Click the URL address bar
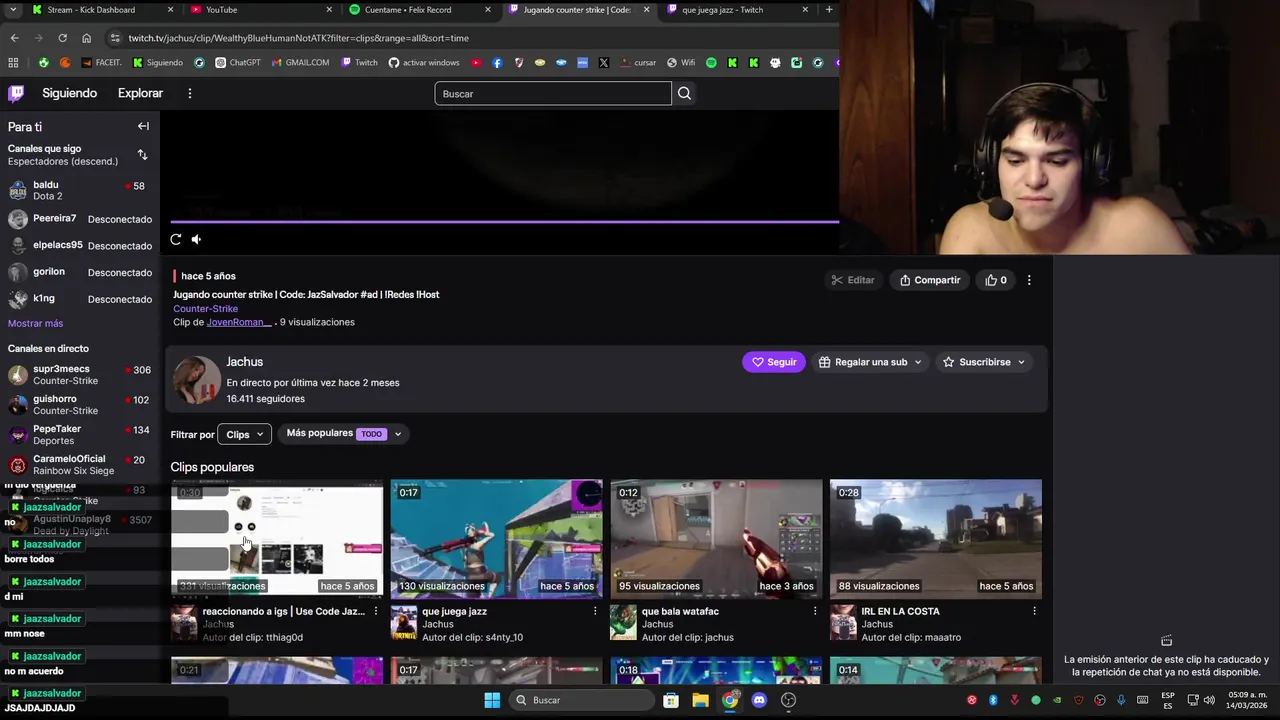 click(x=470, y=38)
